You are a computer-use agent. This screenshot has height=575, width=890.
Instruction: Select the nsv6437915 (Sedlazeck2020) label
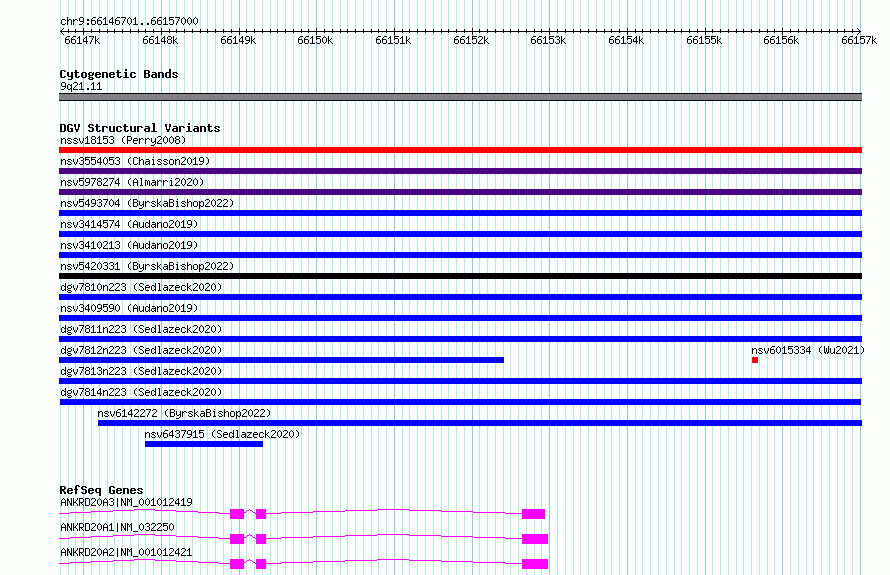(222, 434)
